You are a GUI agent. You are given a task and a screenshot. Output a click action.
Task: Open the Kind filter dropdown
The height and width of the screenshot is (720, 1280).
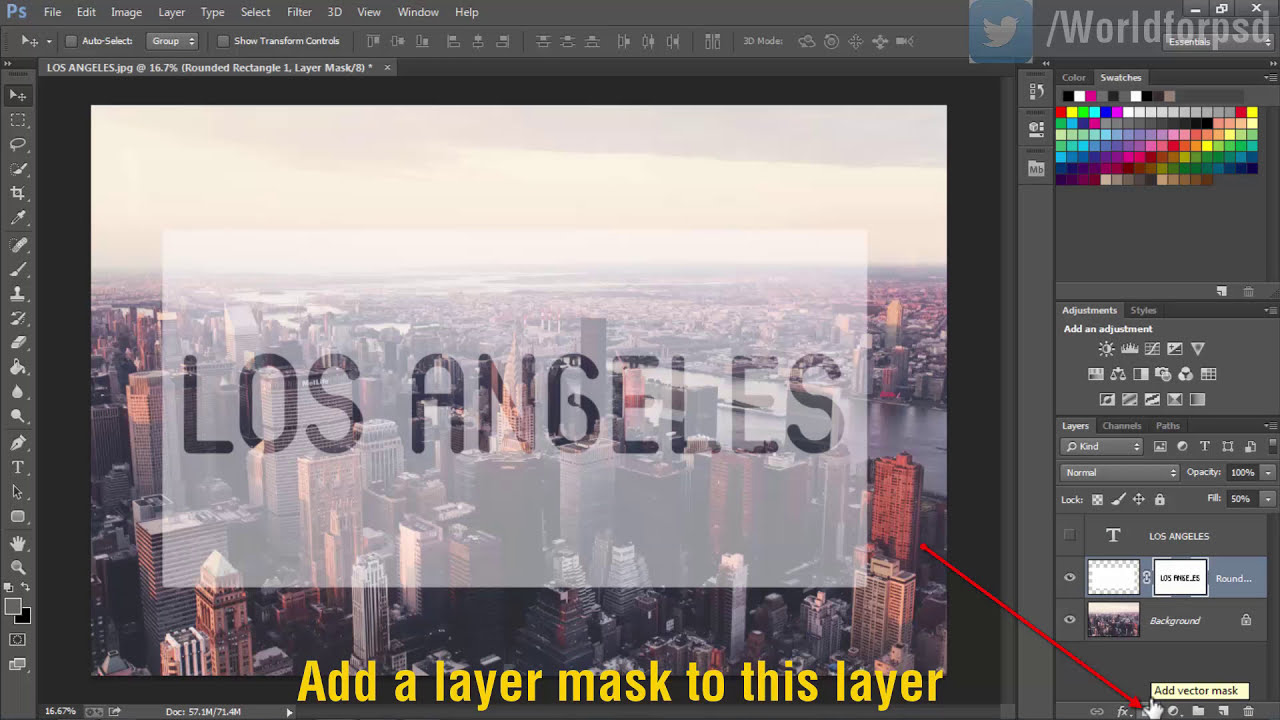[1102, 447]
